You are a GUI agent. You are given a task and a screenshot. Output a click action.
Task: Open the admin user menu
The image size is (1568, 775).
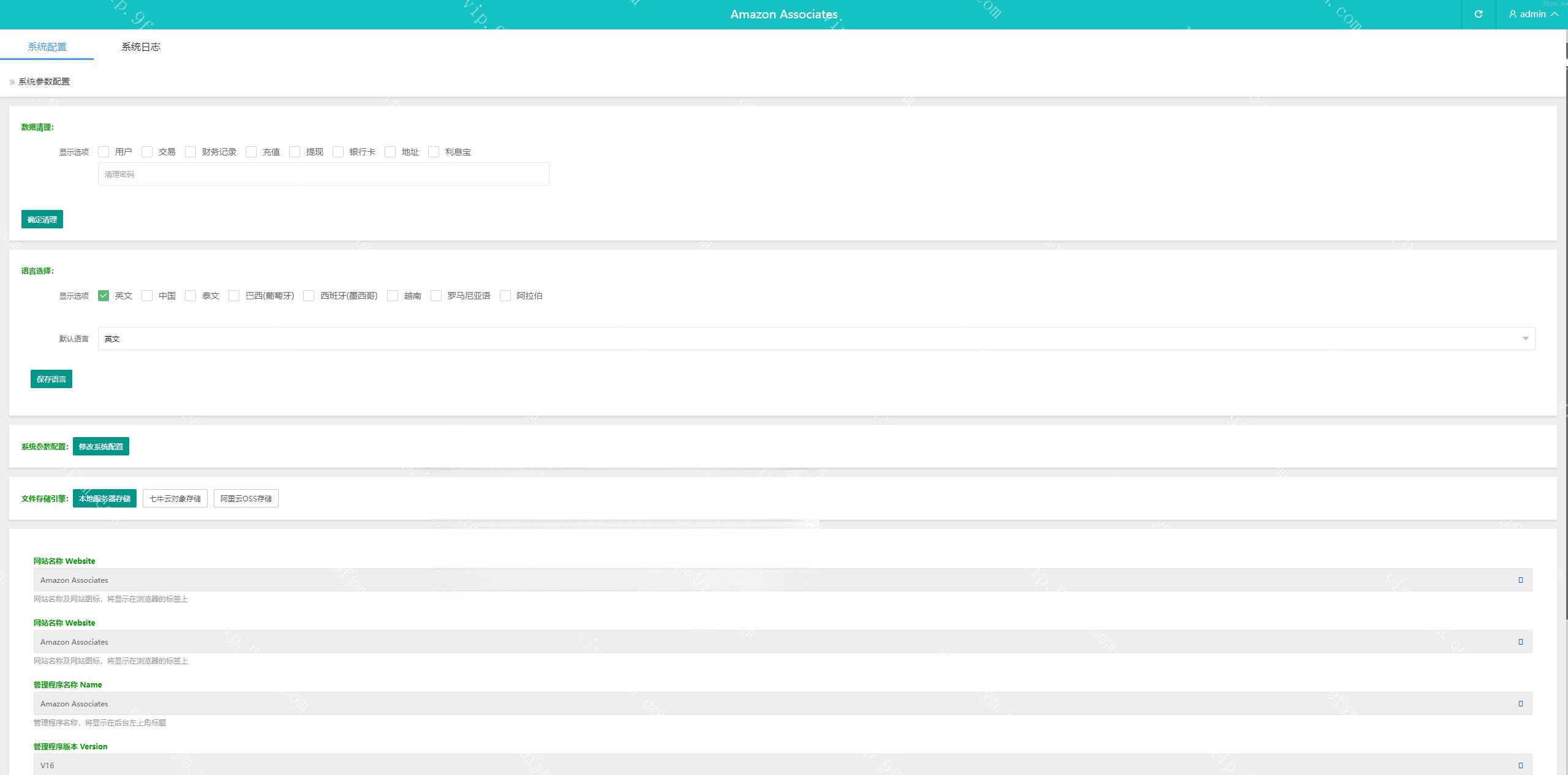click(x=1532, y=14)
